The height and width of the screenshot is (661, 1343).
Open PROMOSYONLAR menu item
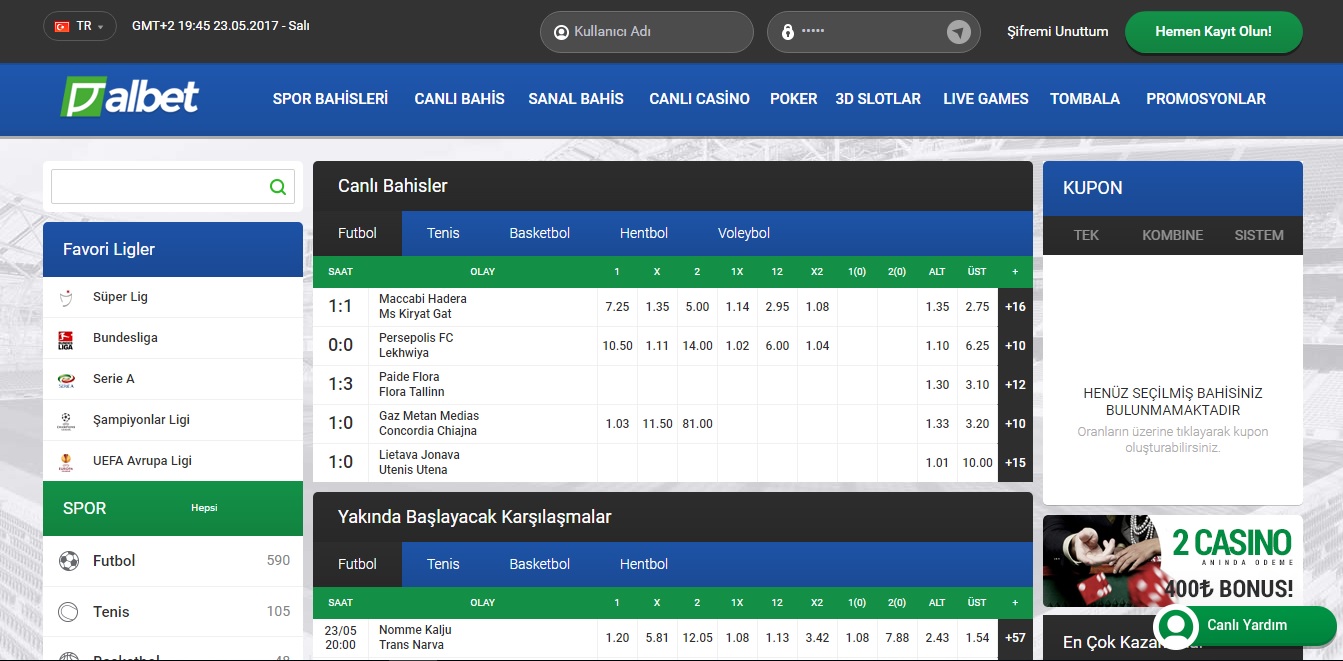point(1206,99)
